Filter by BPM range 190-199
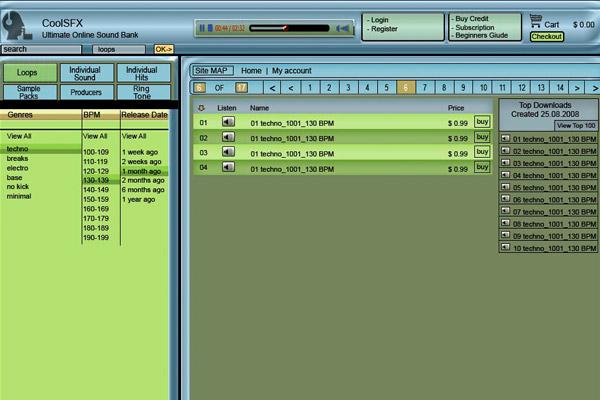 point(96,237)
